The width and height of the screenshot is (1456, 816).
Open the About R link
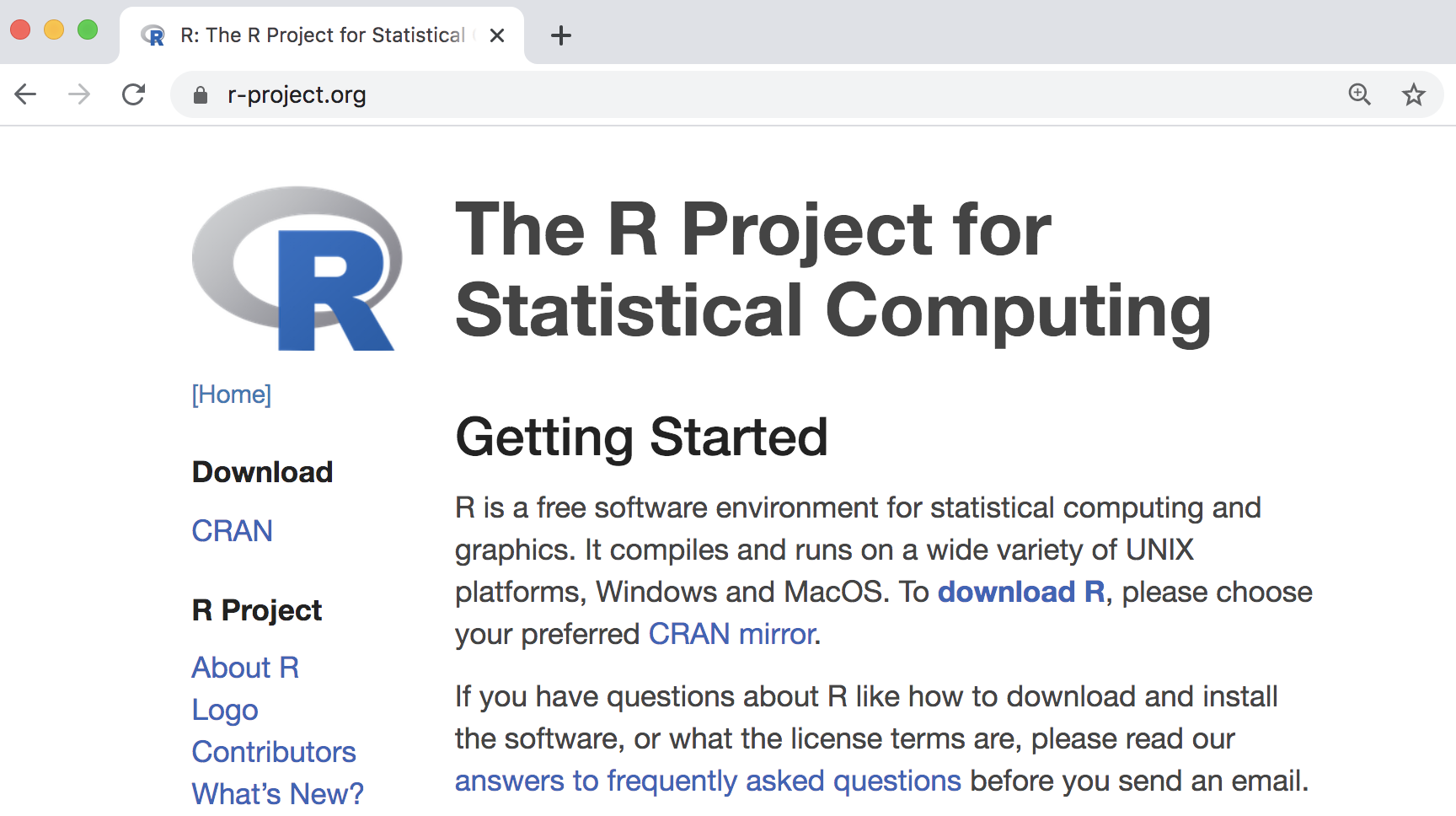pyautogui.click(x=245, y=667)
